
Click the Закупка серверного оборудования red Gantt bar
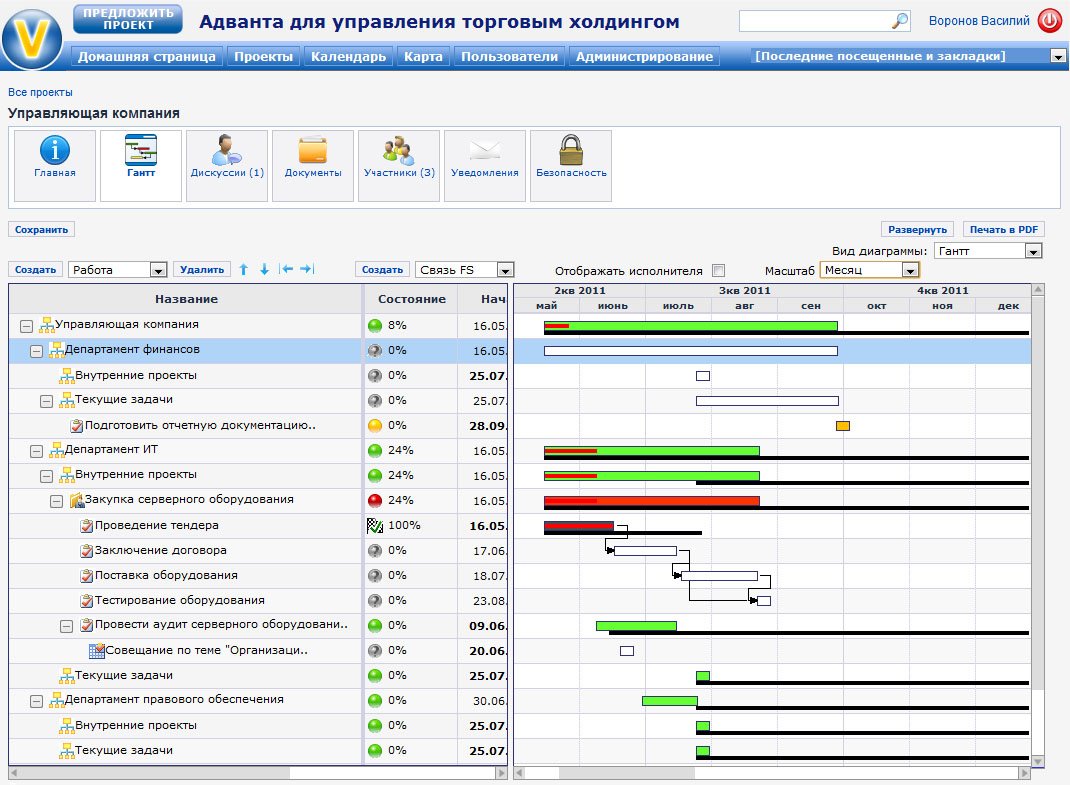[x=652, y=501]
